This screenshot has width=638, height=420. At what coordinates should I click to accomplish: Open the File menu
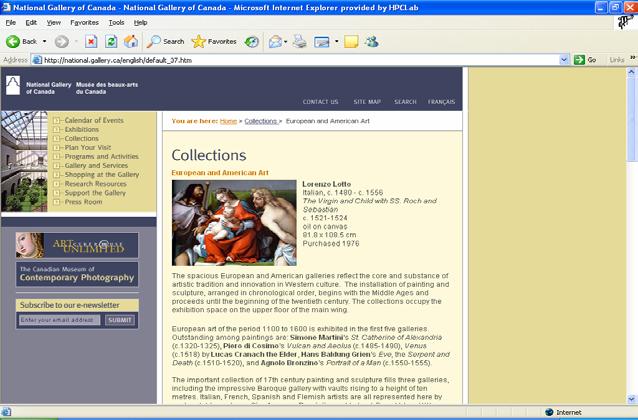(x=11, y=22)
